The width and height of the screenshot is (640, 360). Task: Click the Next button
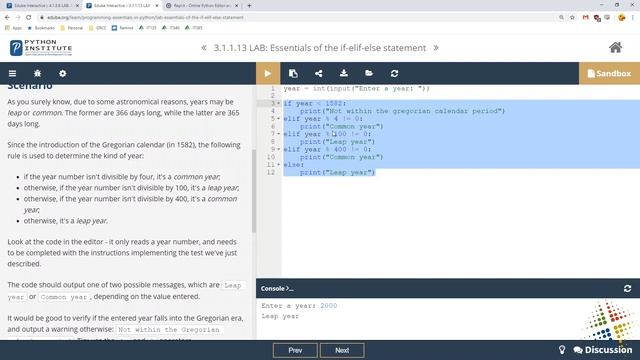coord(342,350)
